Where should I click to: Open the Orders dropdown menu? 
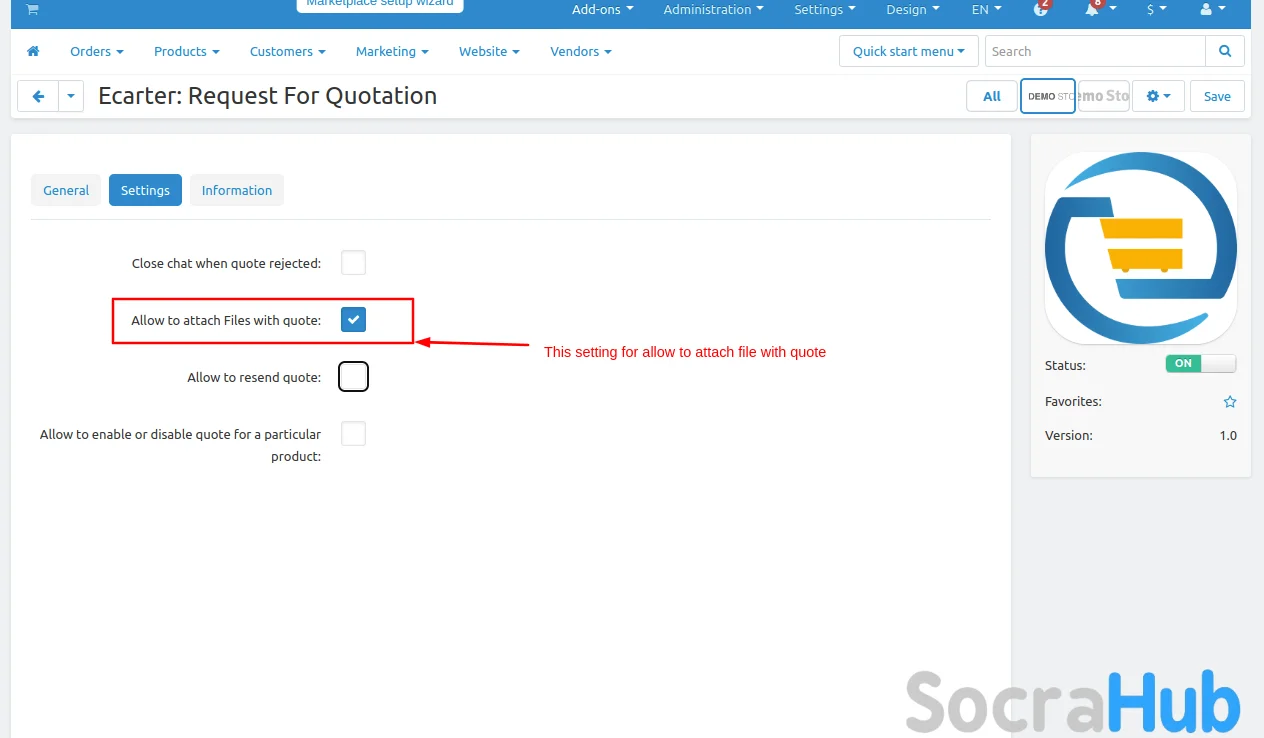click(x=96, y=51)
